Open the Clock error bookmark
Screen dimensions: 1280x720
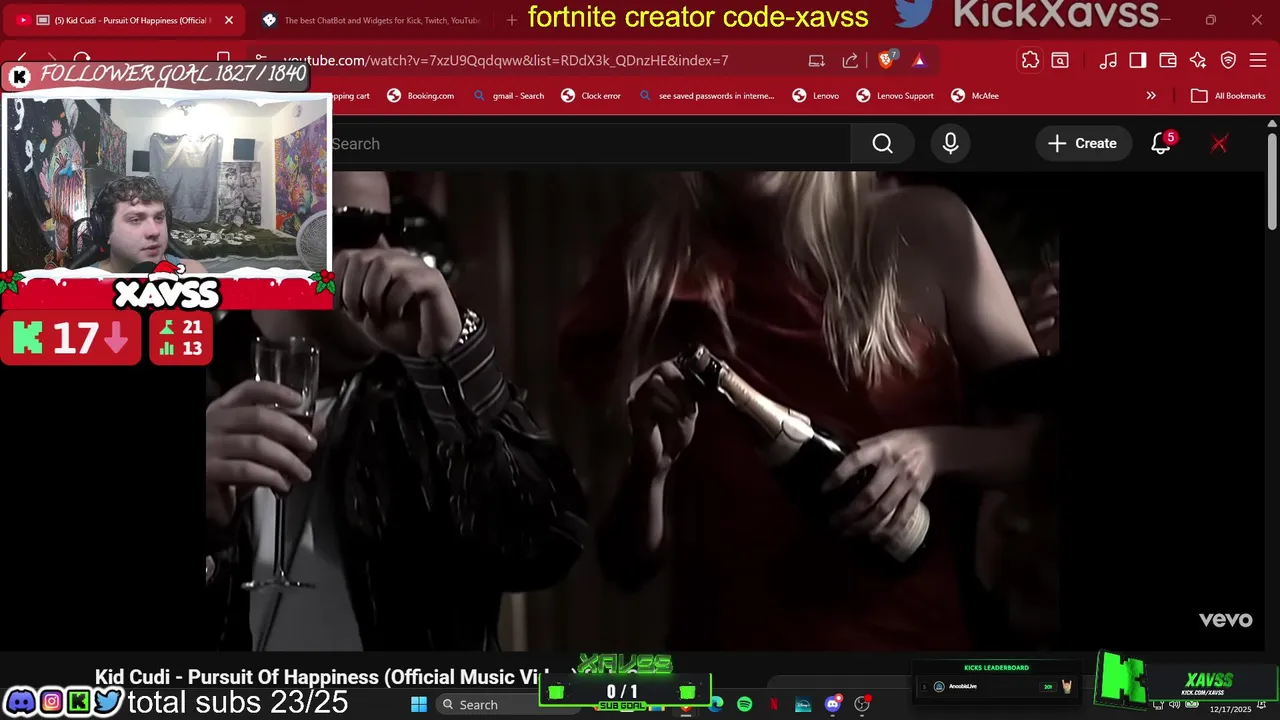591,96
